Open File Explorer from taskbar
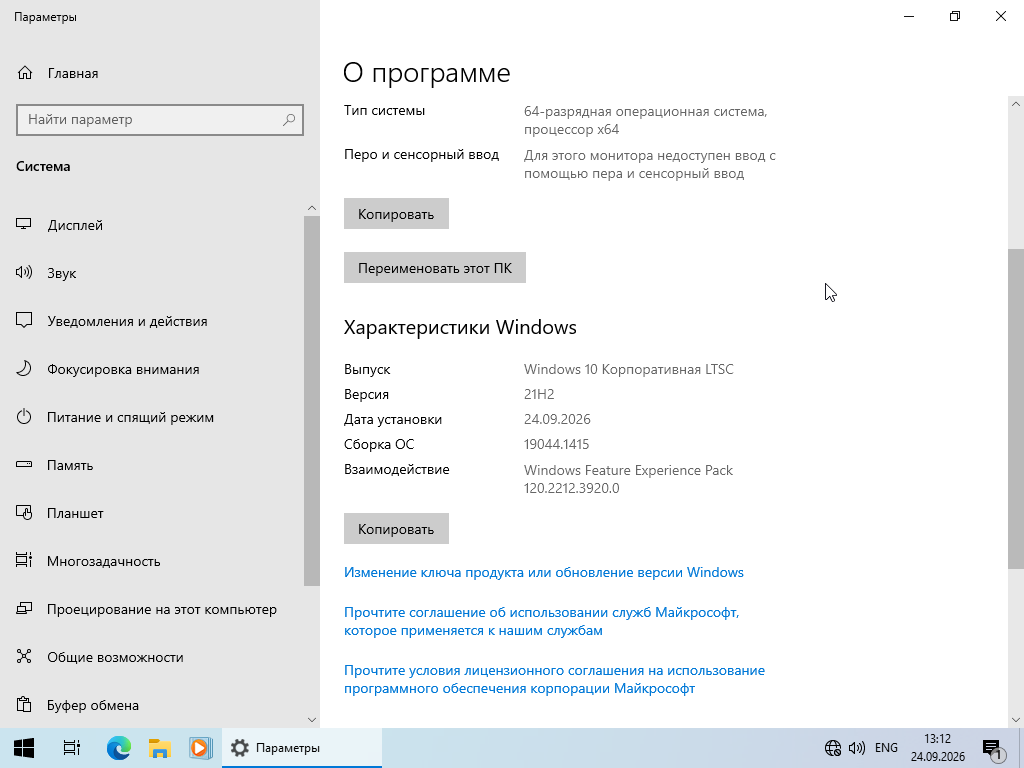This screenshot has height=768, width=1024. 159,748
